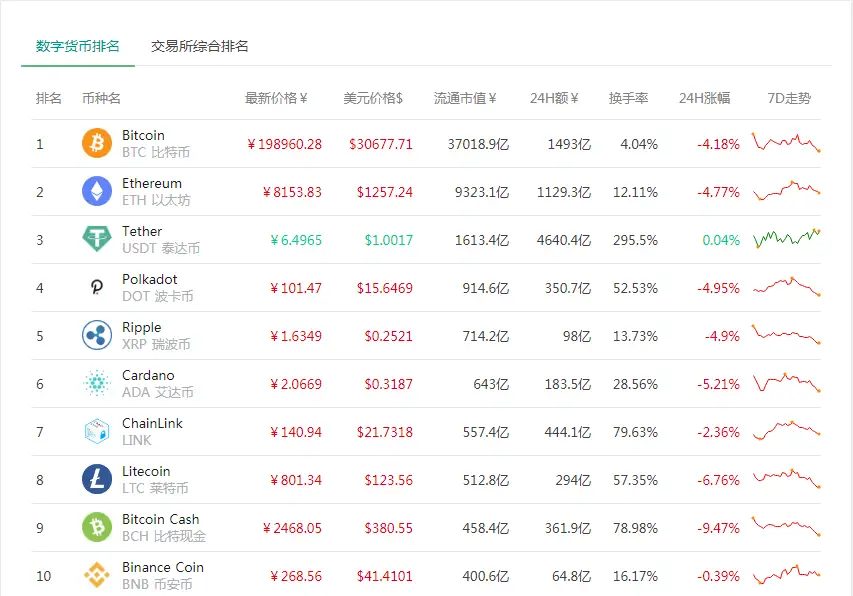Sort by 流通市值 column header
This screenshot has width=853, height=596.
[x=465, y=98]
